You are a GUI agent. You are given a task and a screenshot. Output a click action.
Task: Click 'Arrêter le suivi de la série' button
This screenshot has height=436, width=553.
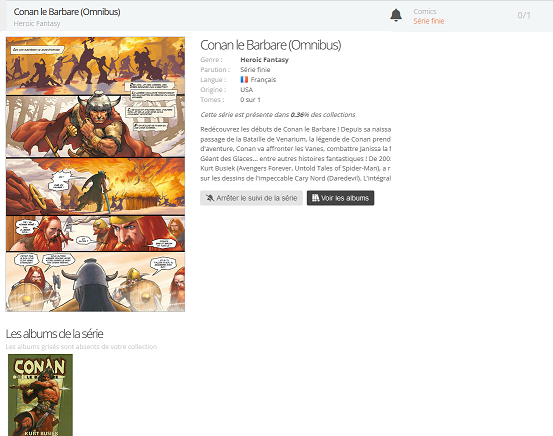[251, 198]
